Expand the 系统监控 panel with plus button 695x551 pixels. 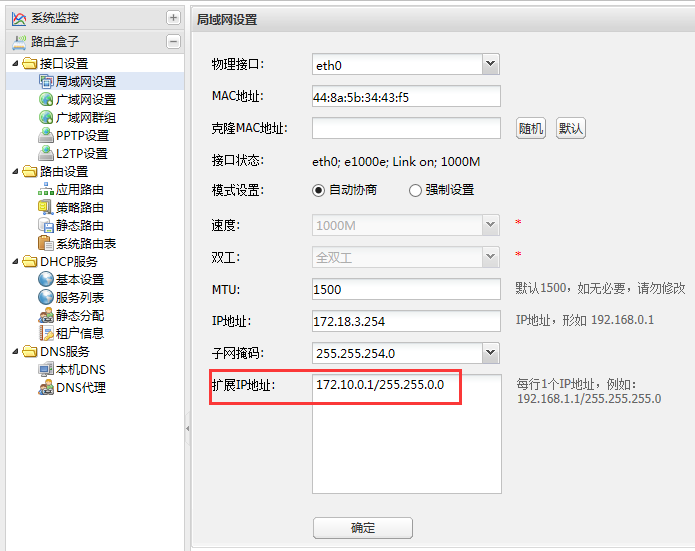(x=173, y=18)
